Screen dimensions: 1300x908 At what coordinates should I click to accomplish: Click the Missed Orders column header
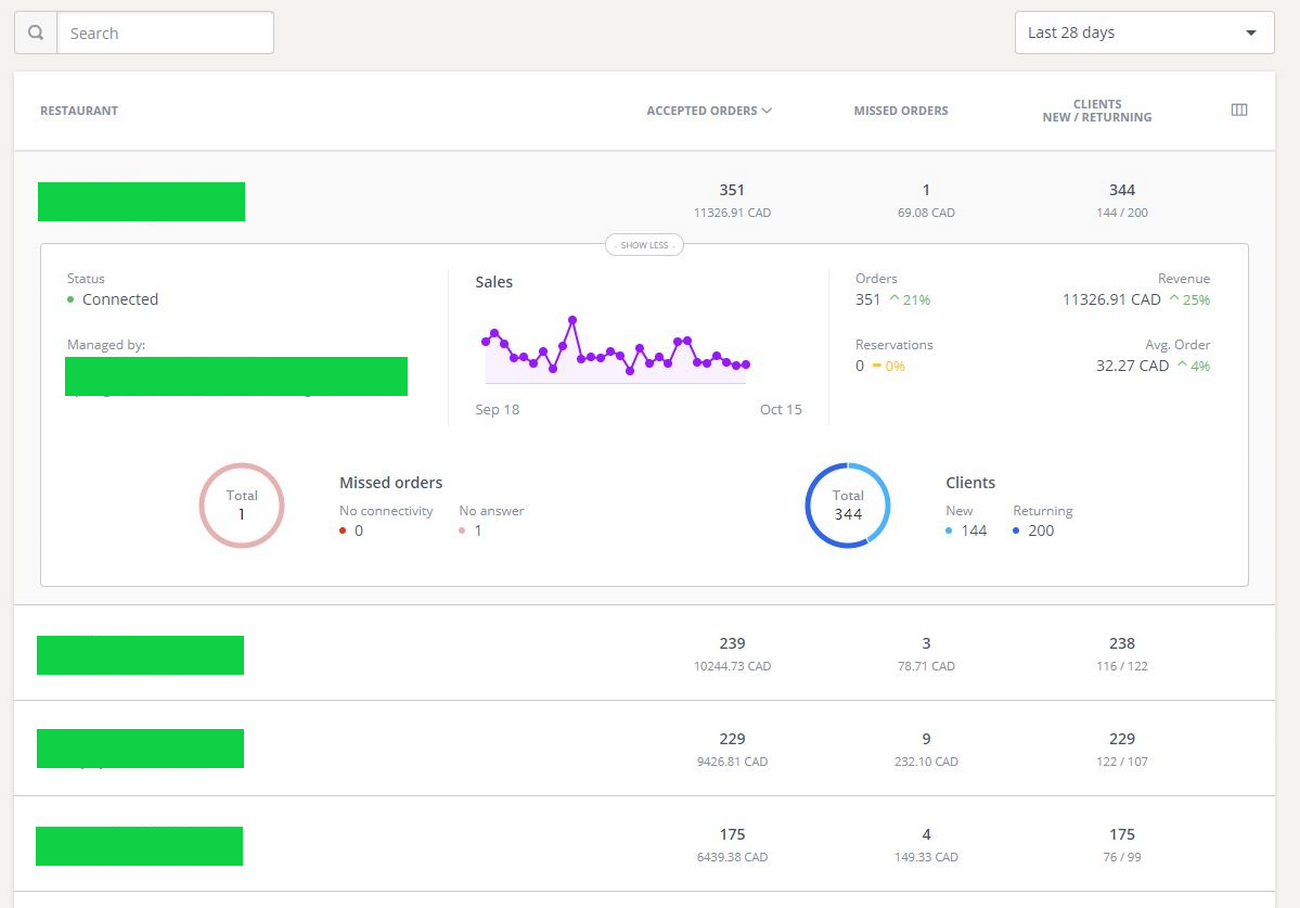pyautogui.click(x=900, y=111)
